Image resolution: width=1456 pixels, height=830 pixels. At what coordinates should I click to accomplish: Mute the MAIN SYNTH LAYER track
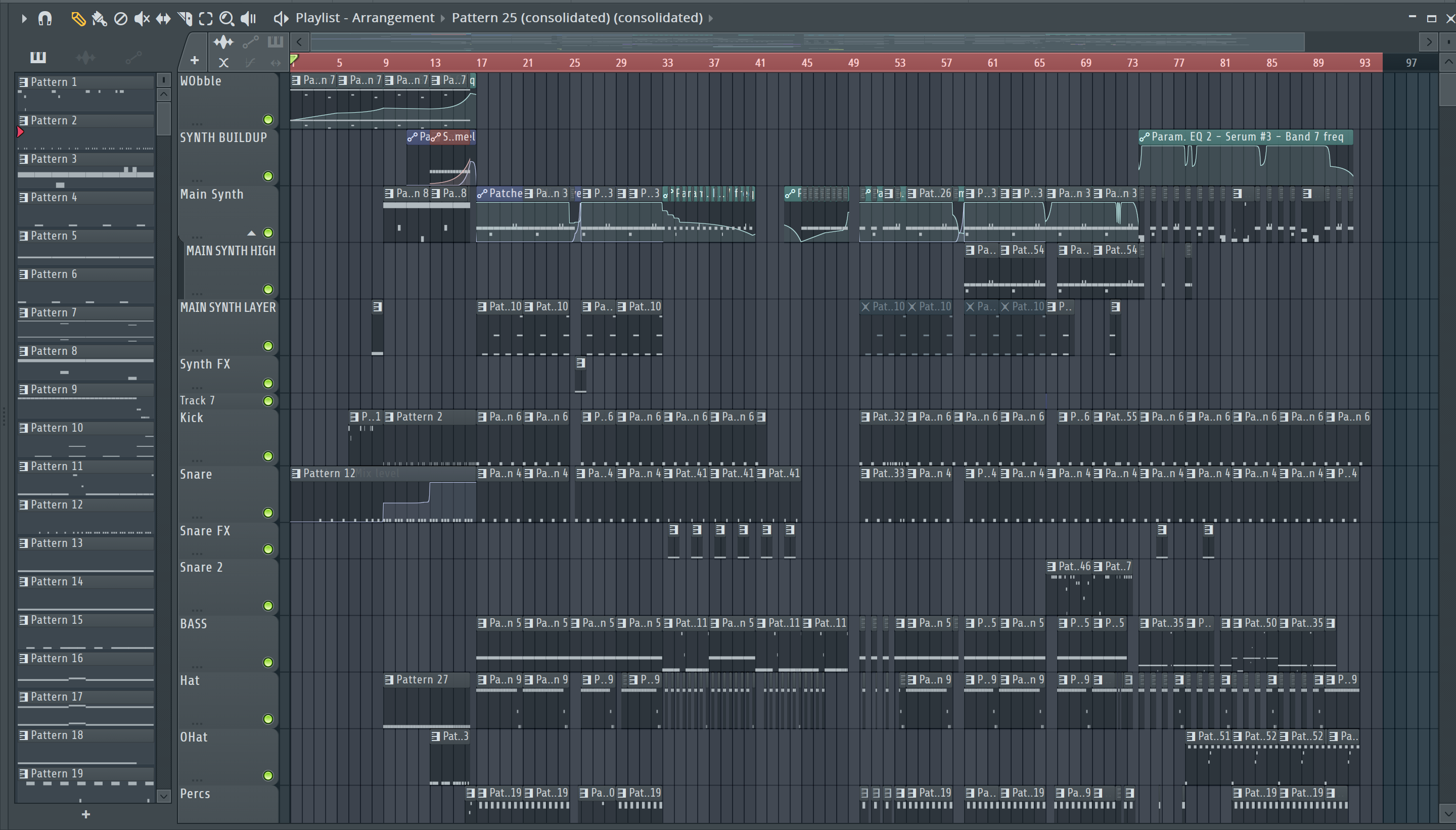click(268, 346)
